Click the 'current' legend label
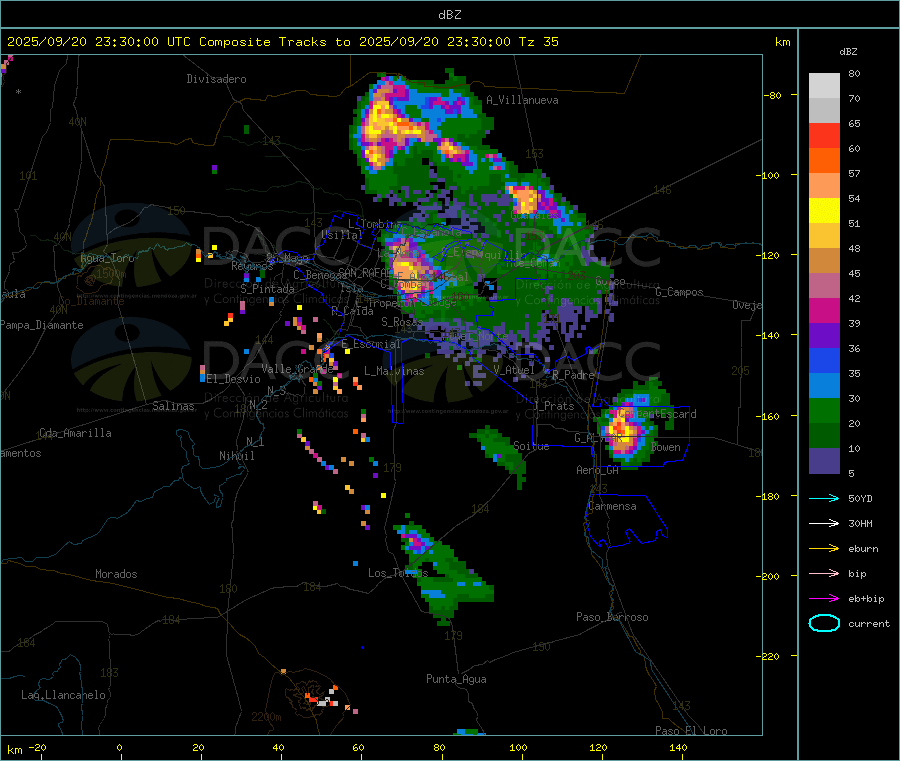This screenshot has height=761, width=900. coord(869,624)
